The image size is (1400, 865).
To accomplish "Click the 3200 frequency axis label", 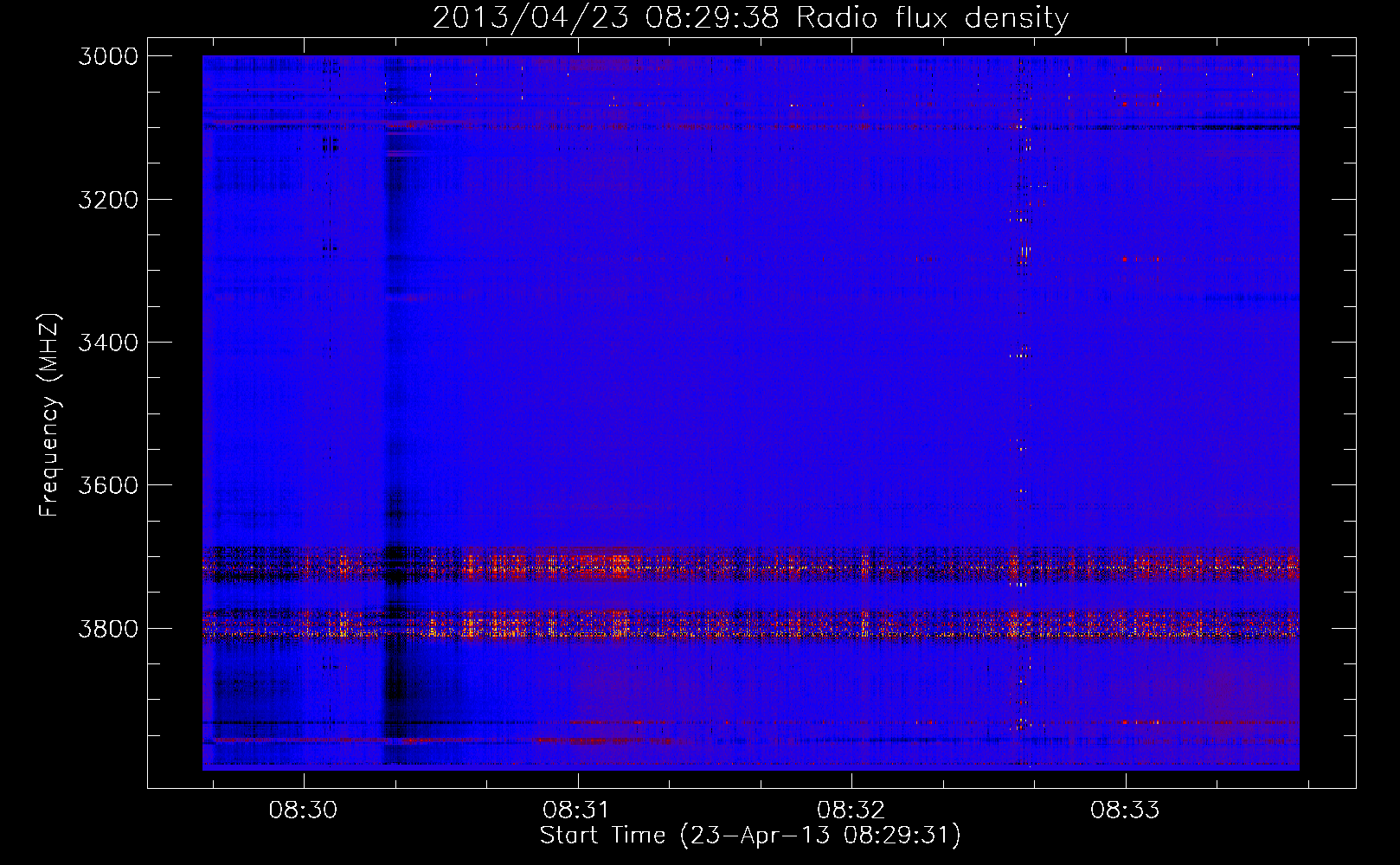I will pos(108,199).
